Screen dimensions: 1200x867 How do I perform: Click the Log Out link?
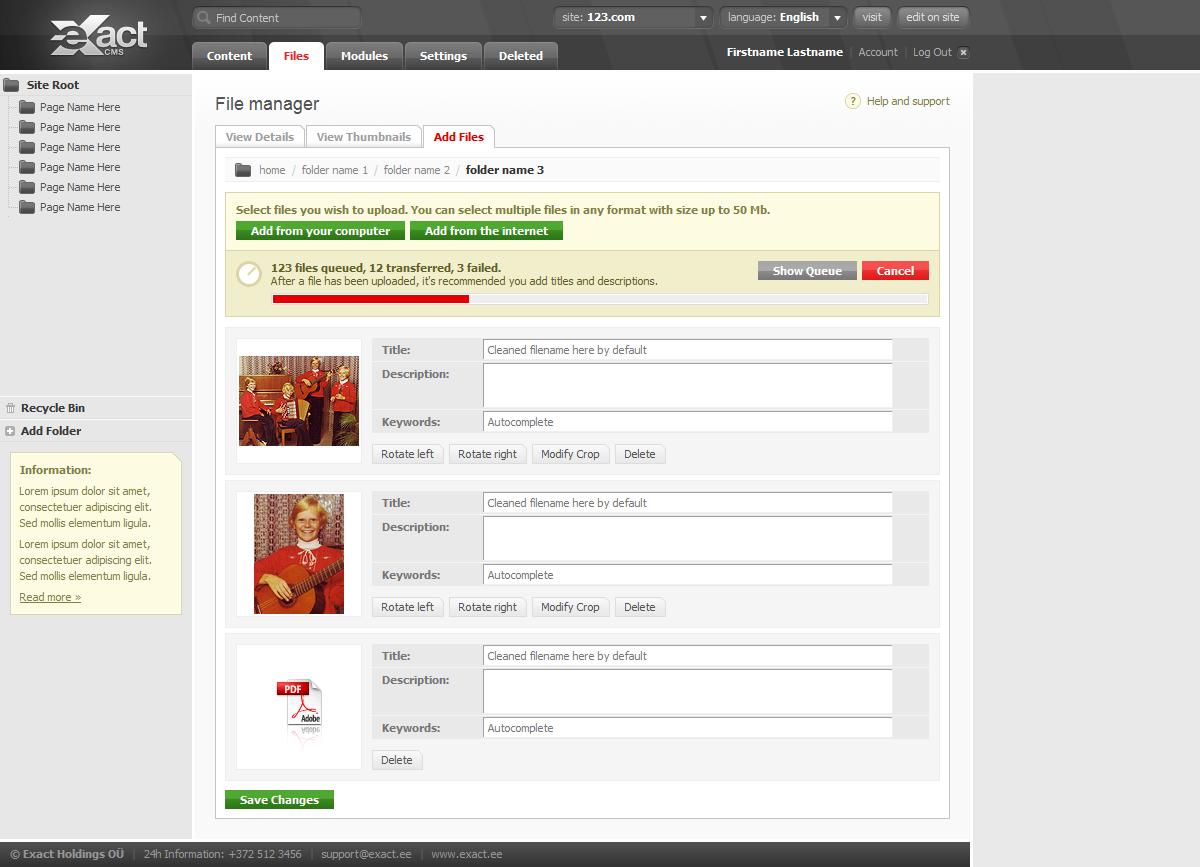(x=932, y=52)
